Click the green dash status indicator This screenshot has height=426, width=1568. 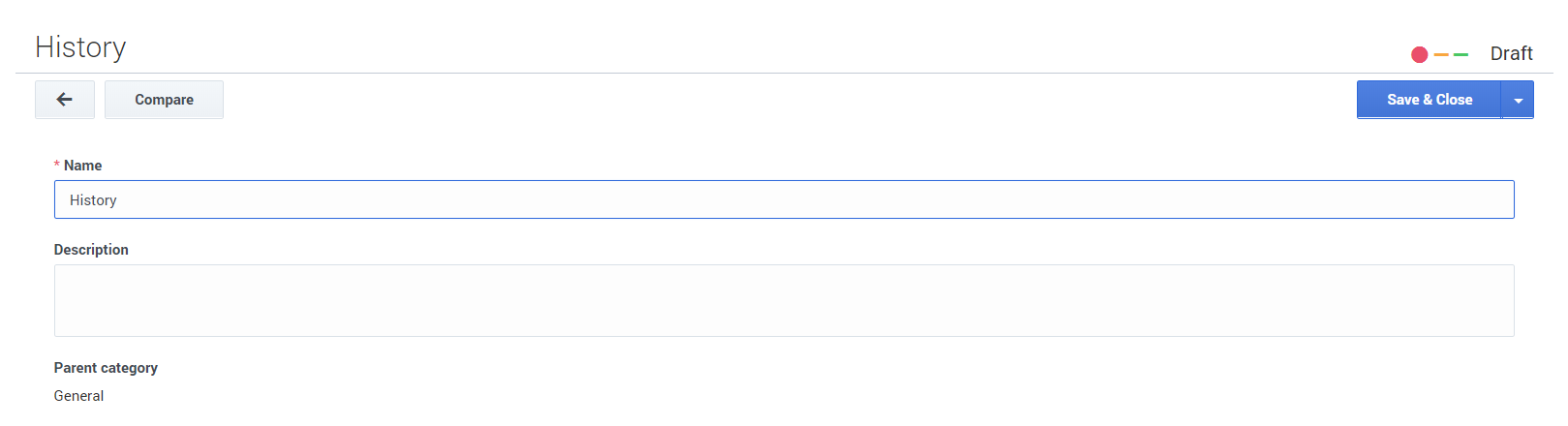pos(1460,54)
